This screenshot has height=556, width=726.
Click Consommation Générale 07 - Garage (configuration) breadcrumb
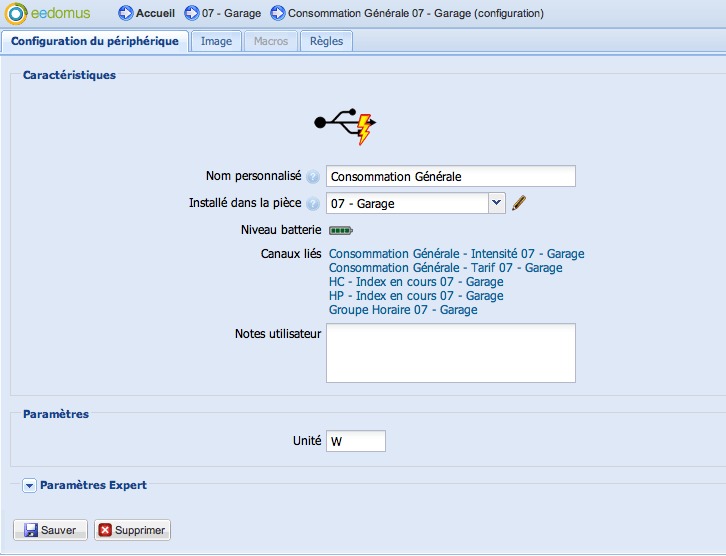tap(416, 13)
